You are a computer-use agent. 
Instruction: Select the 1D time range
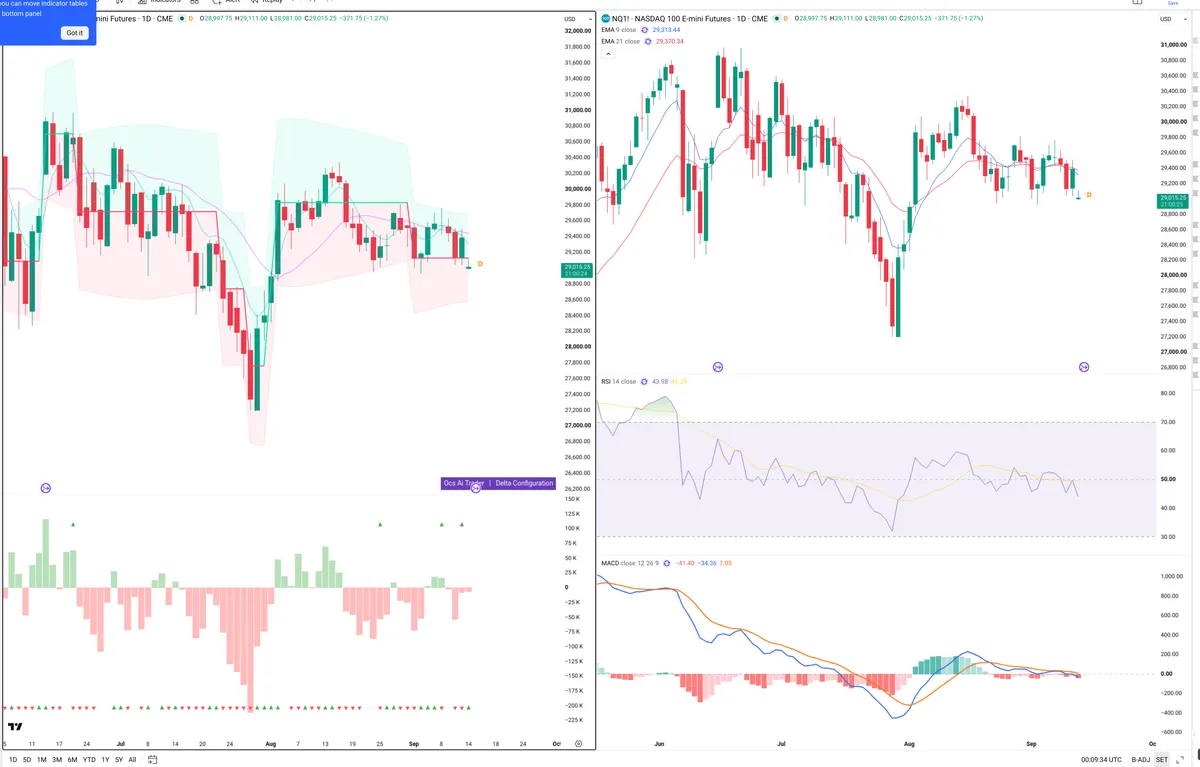click(x=13, y=759)
